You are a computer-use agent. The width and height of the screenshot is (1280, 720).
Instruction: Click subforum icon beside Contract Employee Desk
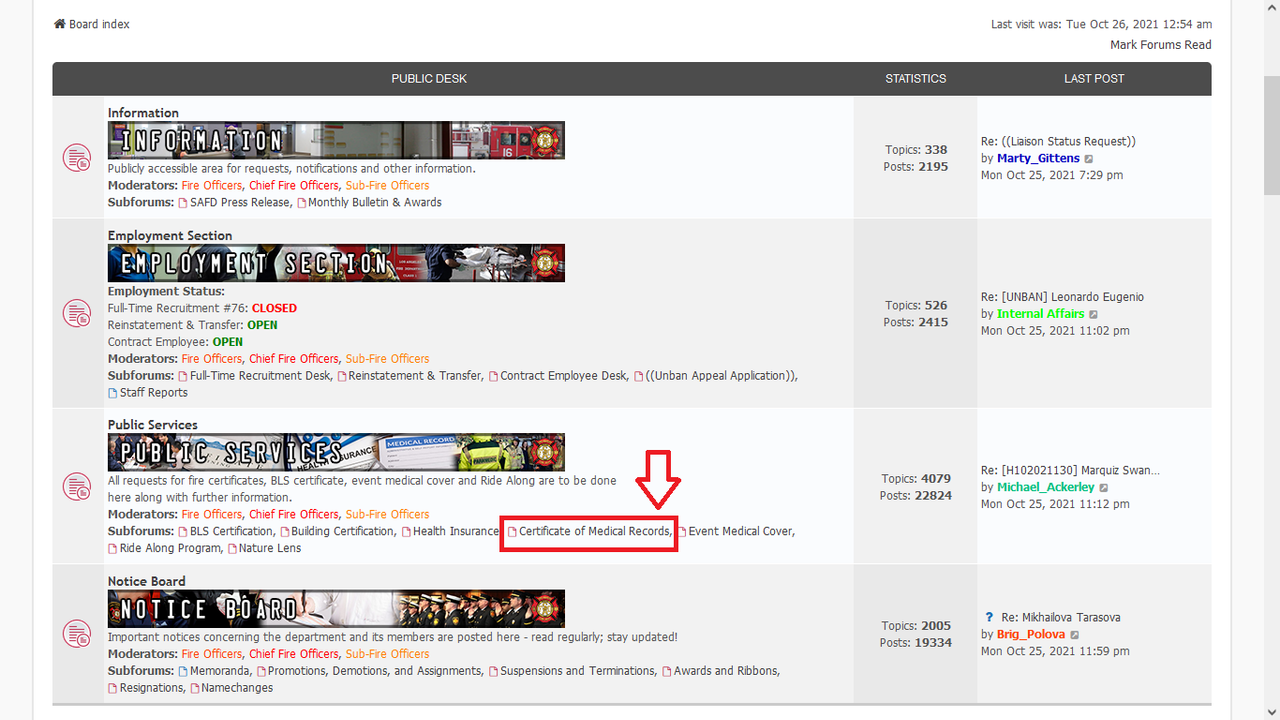coord(493,376)
